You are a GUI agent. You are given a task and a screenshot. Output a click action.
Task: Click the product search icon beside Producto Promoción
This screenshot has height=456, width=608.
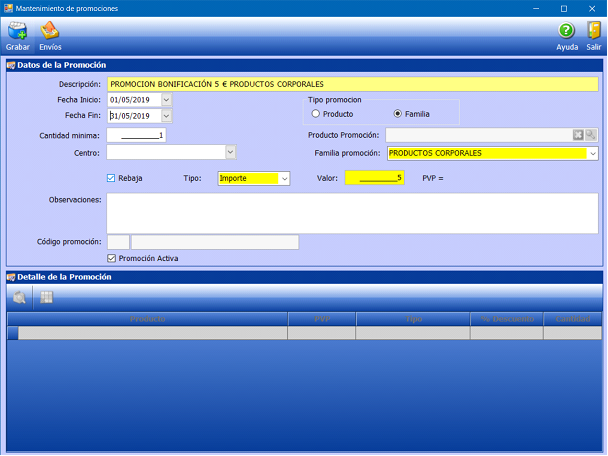(591, 135)
